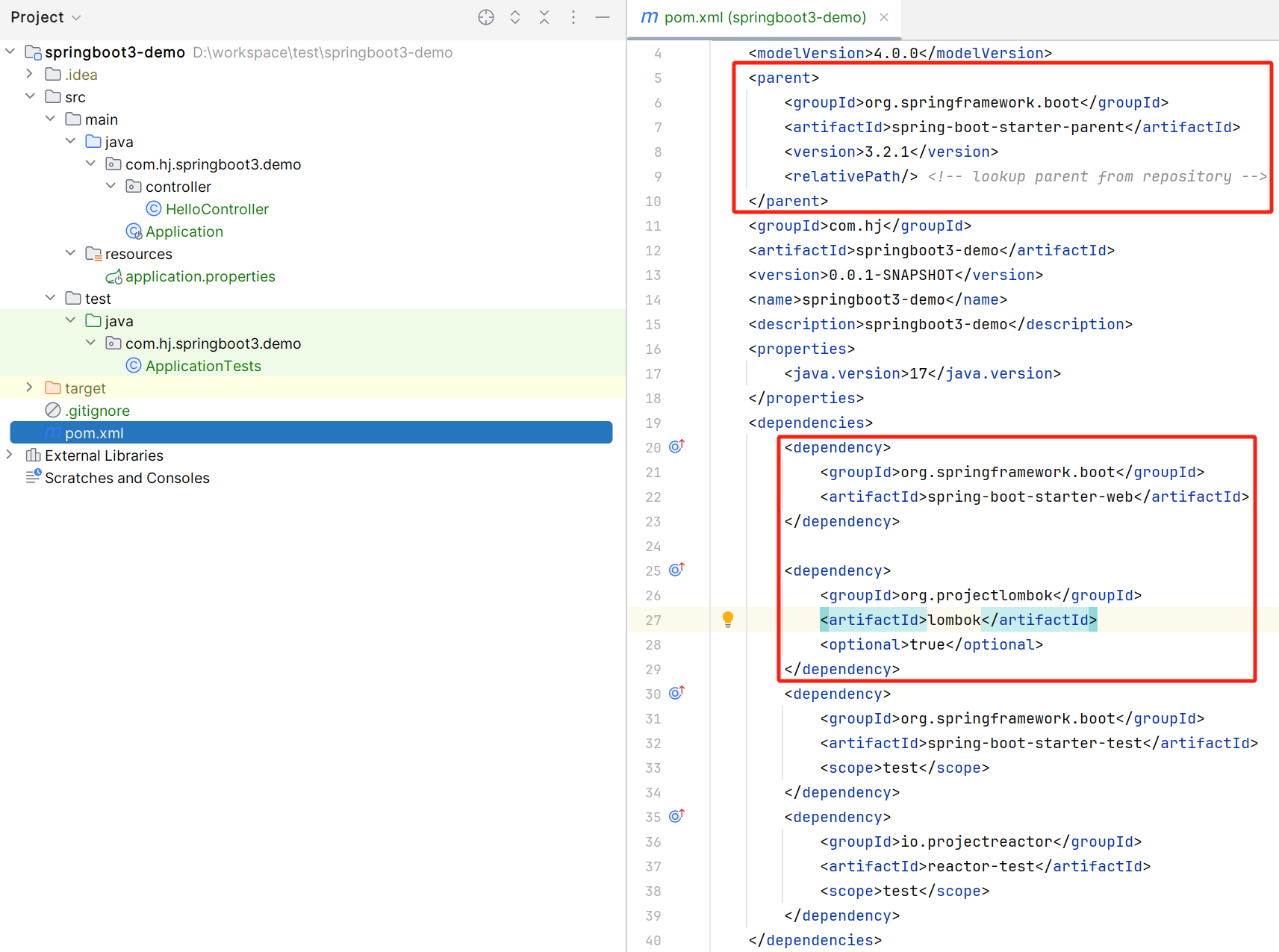Collapse the src folder
1279x952 pixels.
[30, 96]
